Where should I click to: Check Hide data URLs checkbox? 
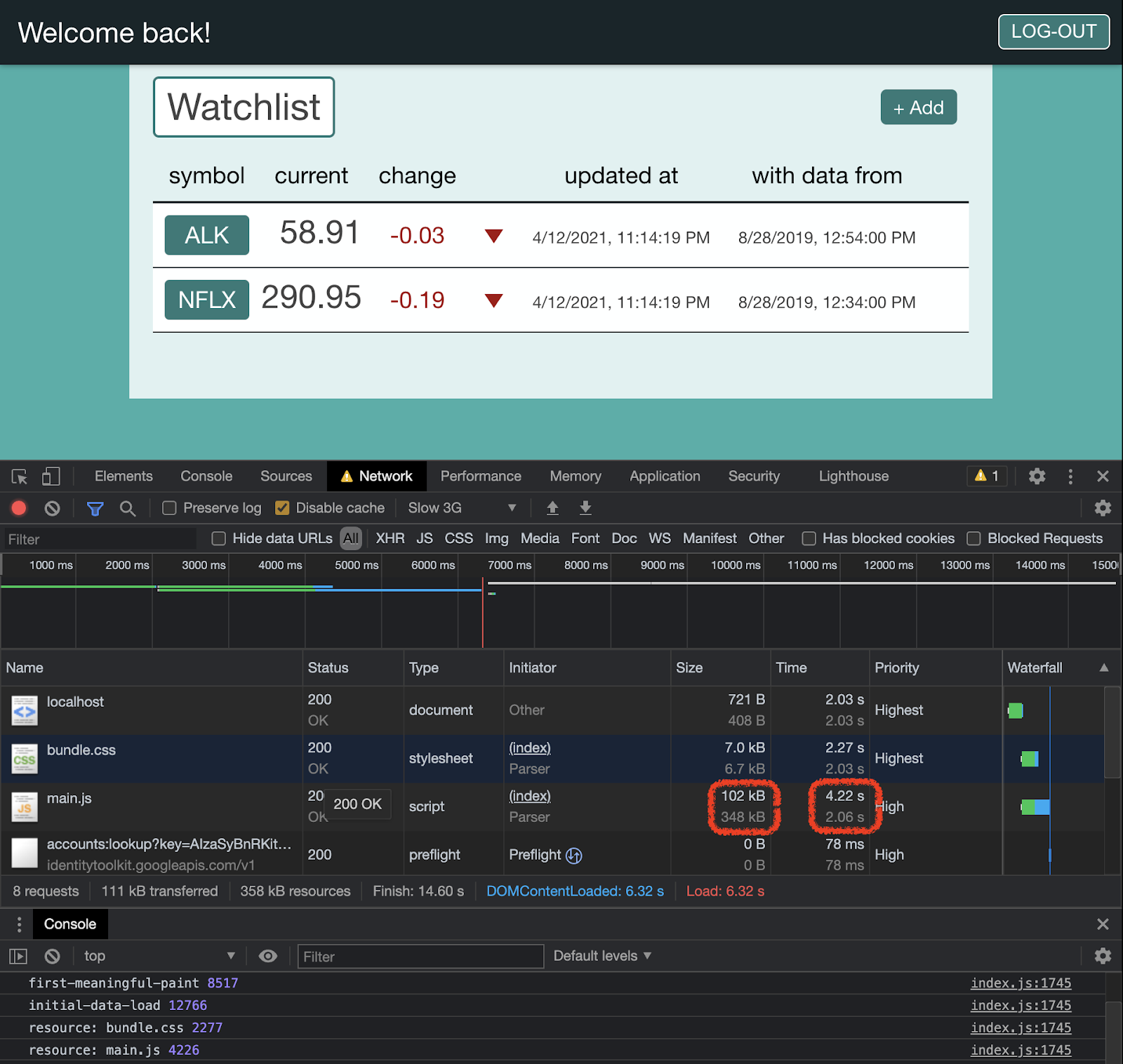[x=219, y=538]
